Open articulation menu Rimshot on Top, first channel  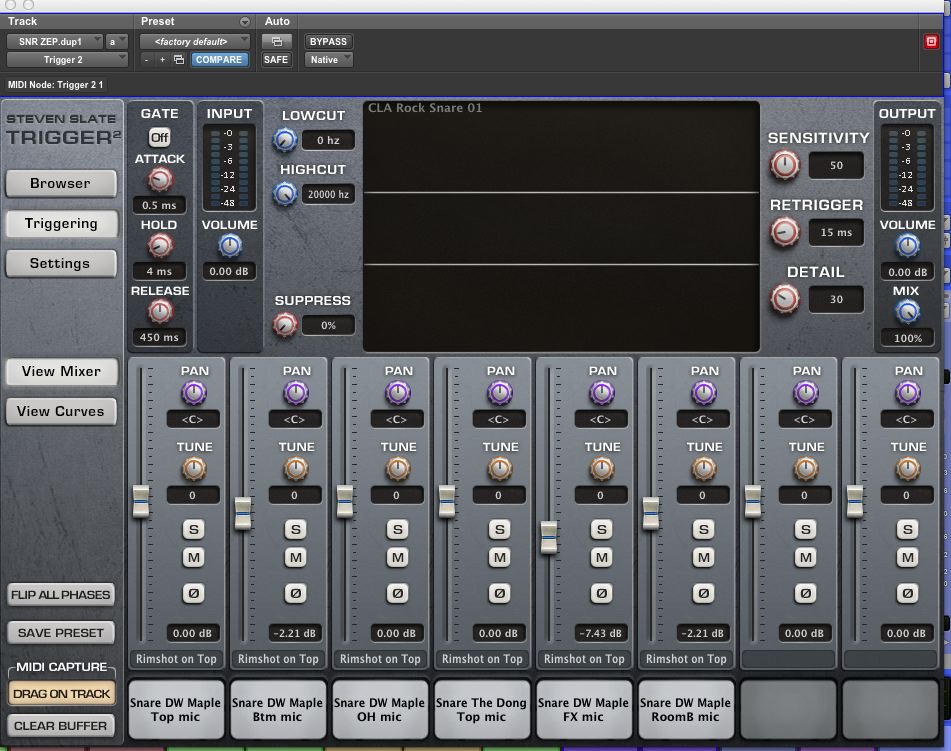[176, 659]
